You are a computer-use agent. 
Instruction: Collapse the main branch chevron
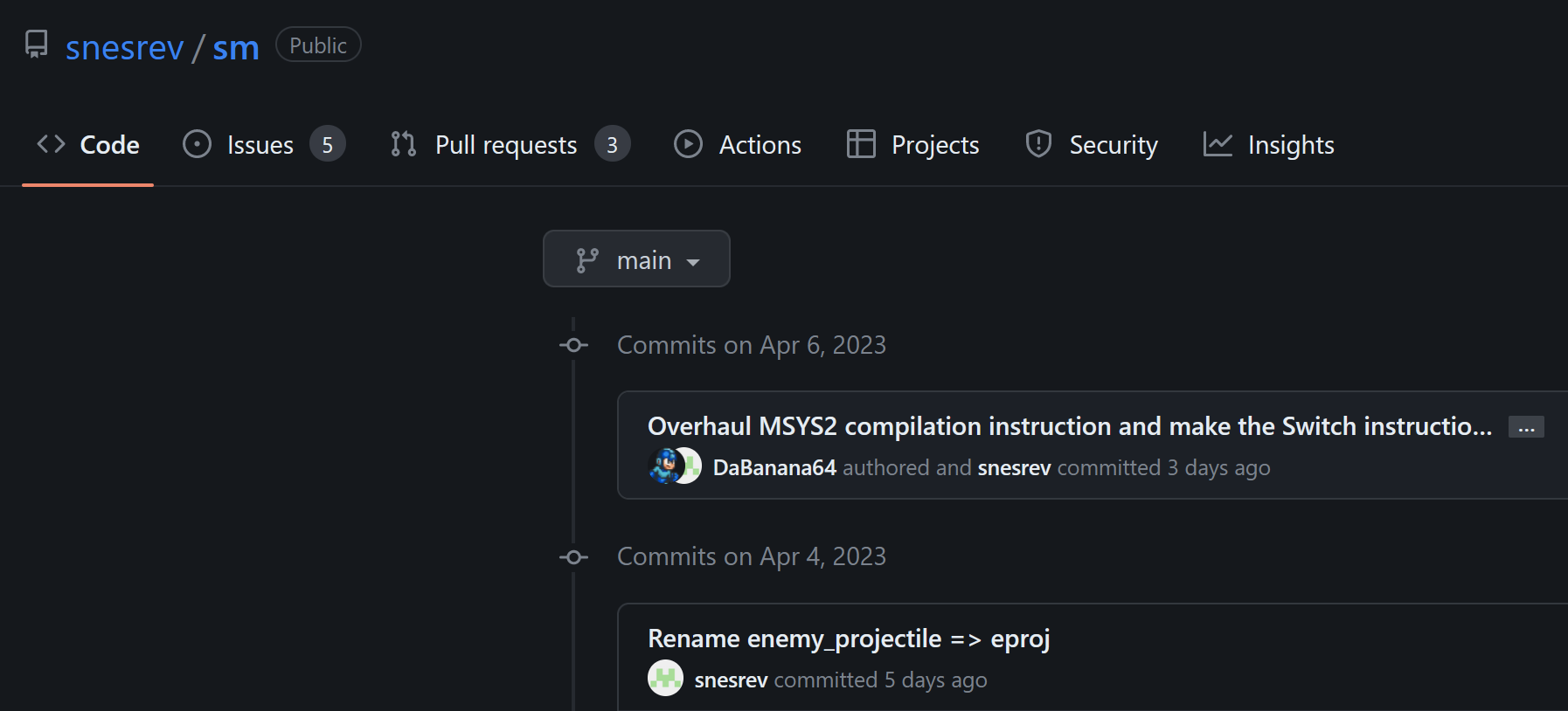[x=694, y=260]
